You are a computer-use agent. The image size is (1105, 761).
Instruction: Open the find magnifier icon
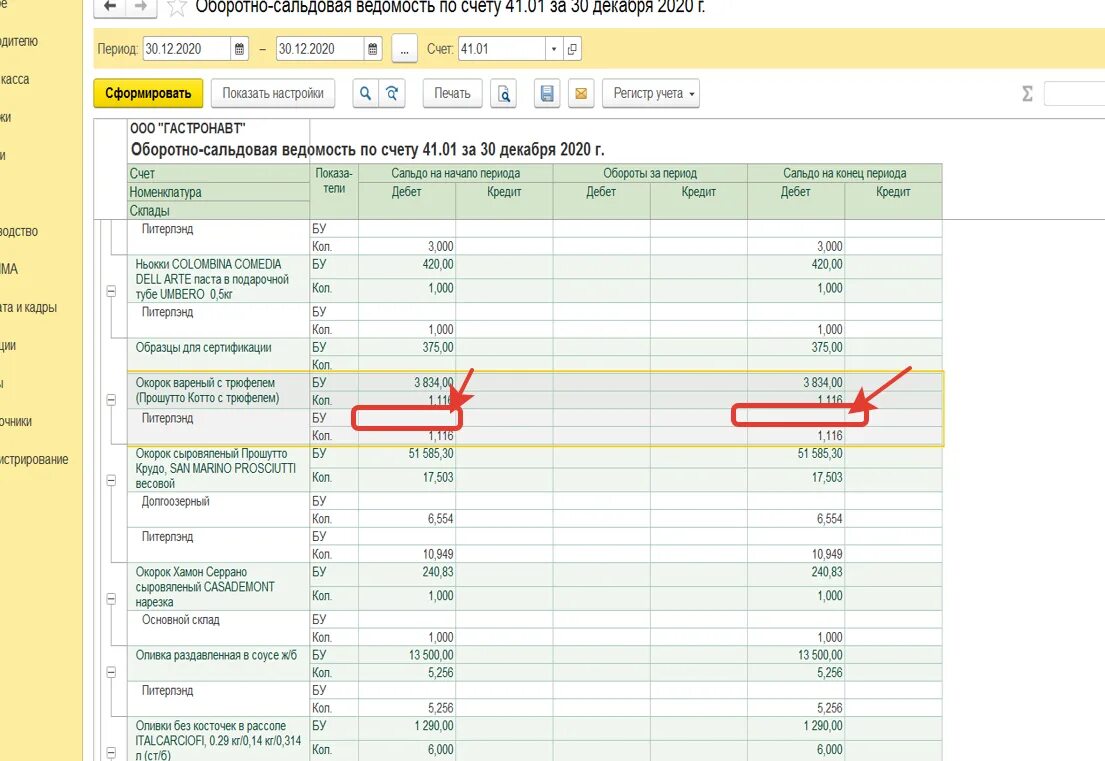click(365, 93)
